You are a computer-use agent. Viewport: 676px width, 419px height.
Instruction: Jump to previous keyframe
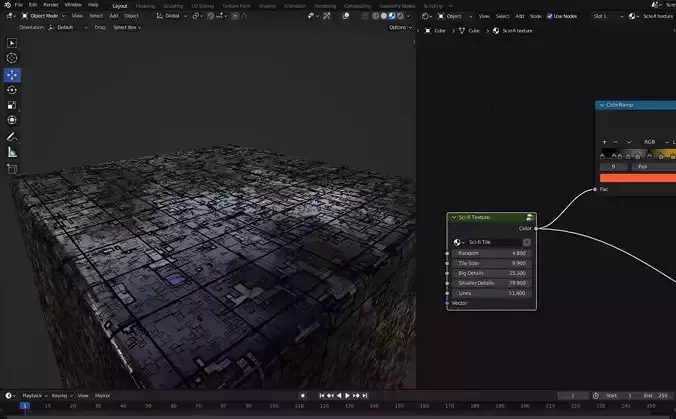pos(330,395)
